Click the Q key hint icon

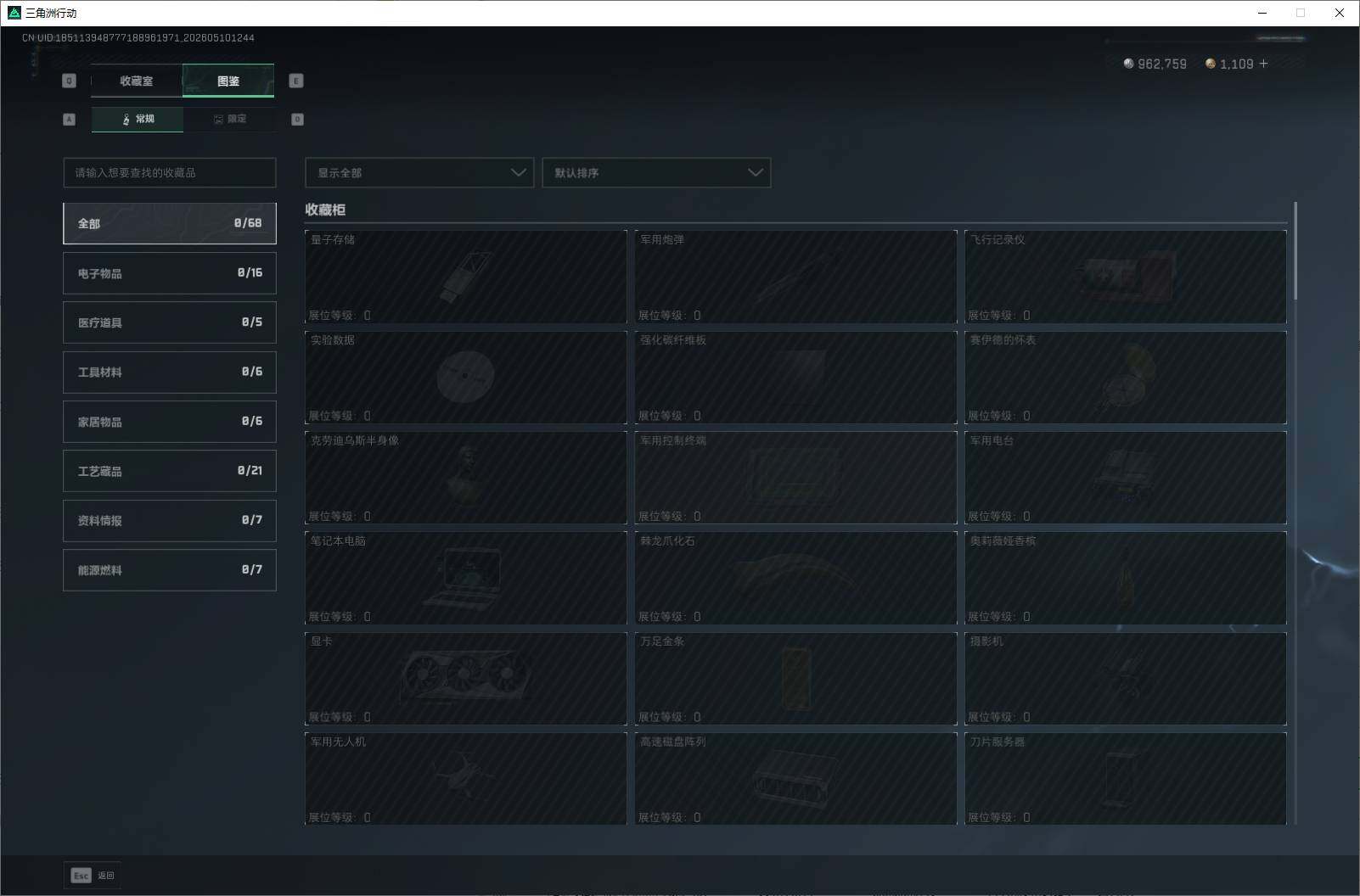pos(70,81)
